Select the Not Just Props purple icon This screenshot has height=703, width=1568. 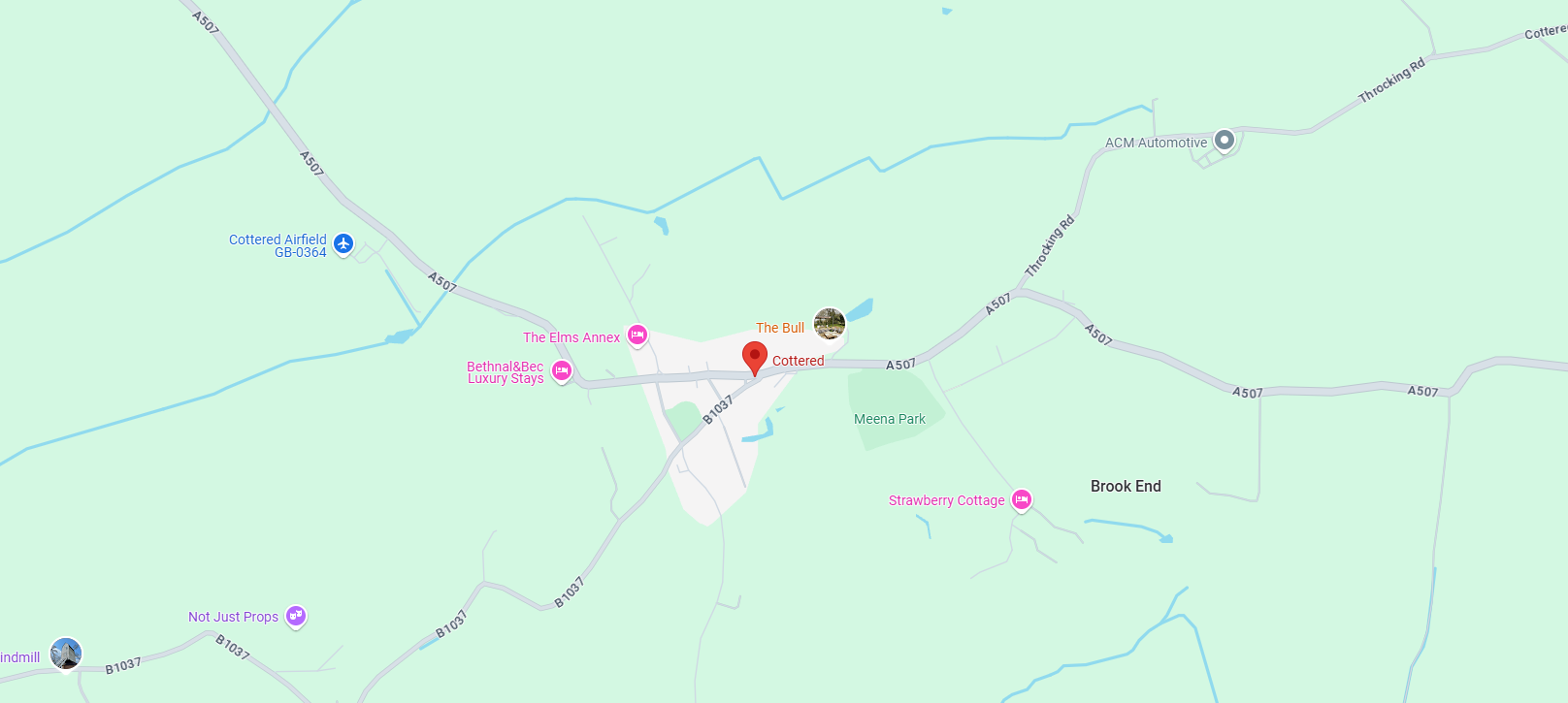(x=296, y=617)
